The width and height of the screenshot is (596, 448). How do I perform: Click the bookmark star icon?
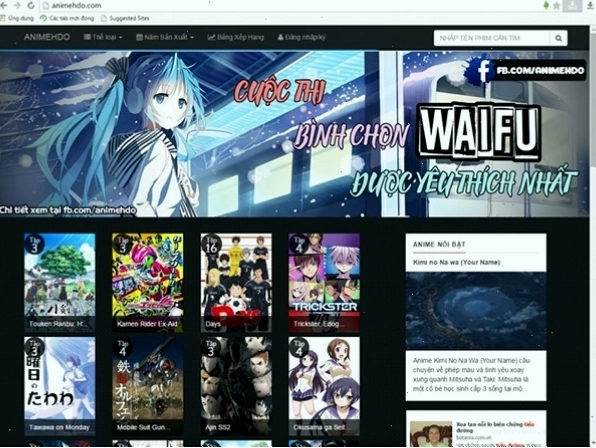[556, 5]
